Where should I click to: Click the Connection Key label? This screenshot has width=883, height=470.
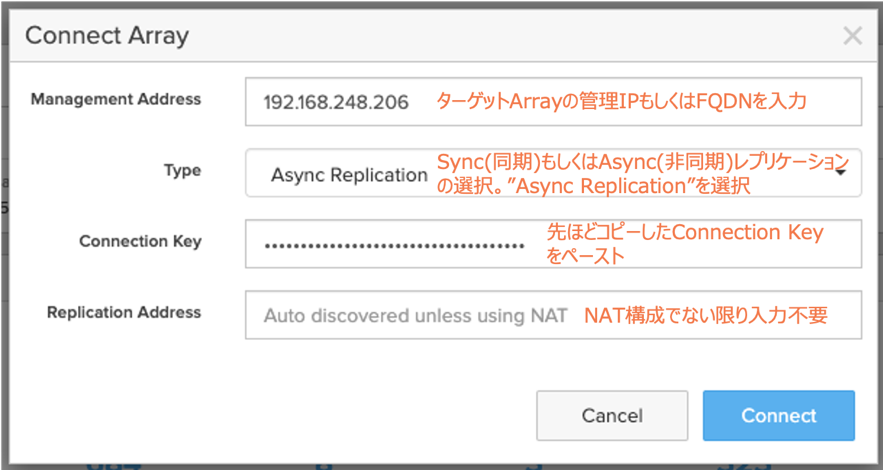[x=140, y=241]
